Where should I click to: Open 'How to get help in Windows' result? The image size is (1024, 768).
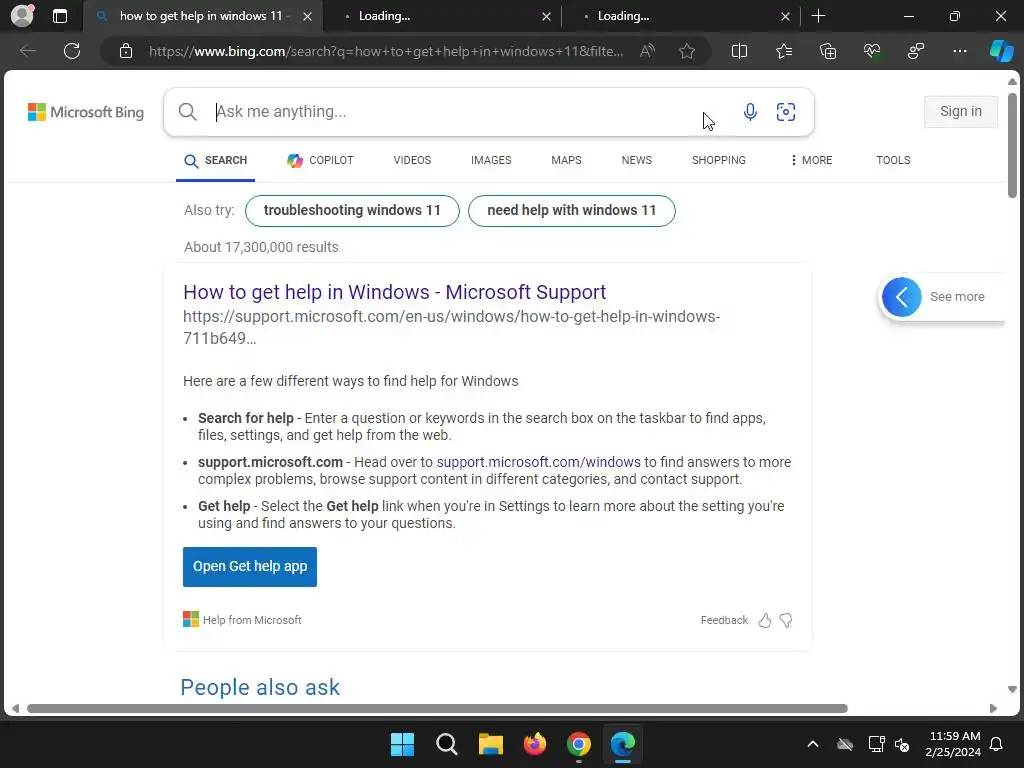coord(394,292)
